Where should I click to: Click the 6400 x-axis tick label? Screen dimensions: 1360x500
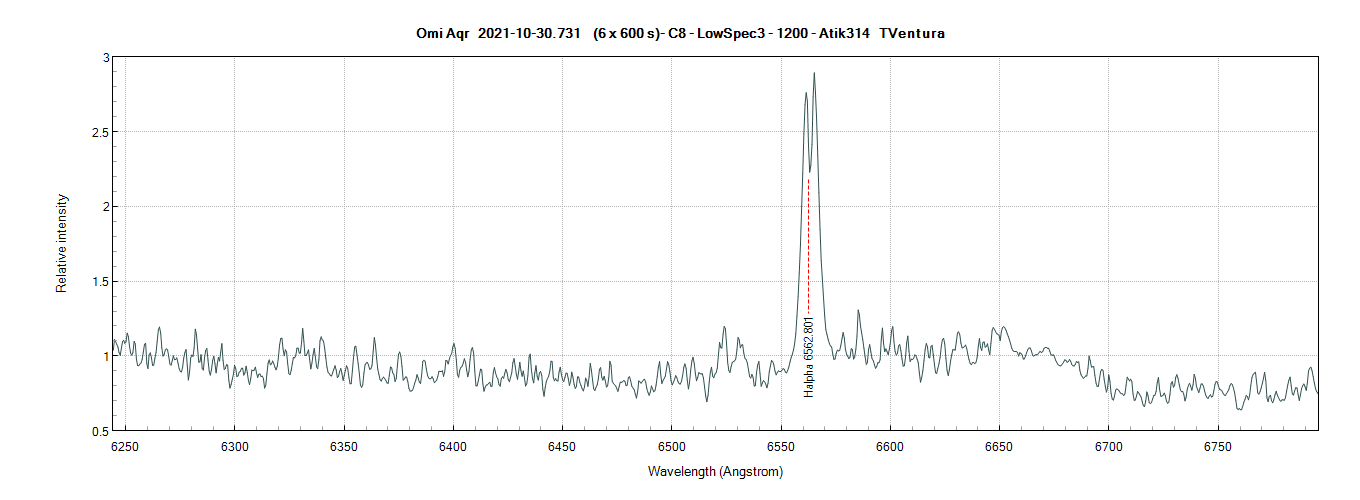[x=453, y=447]
